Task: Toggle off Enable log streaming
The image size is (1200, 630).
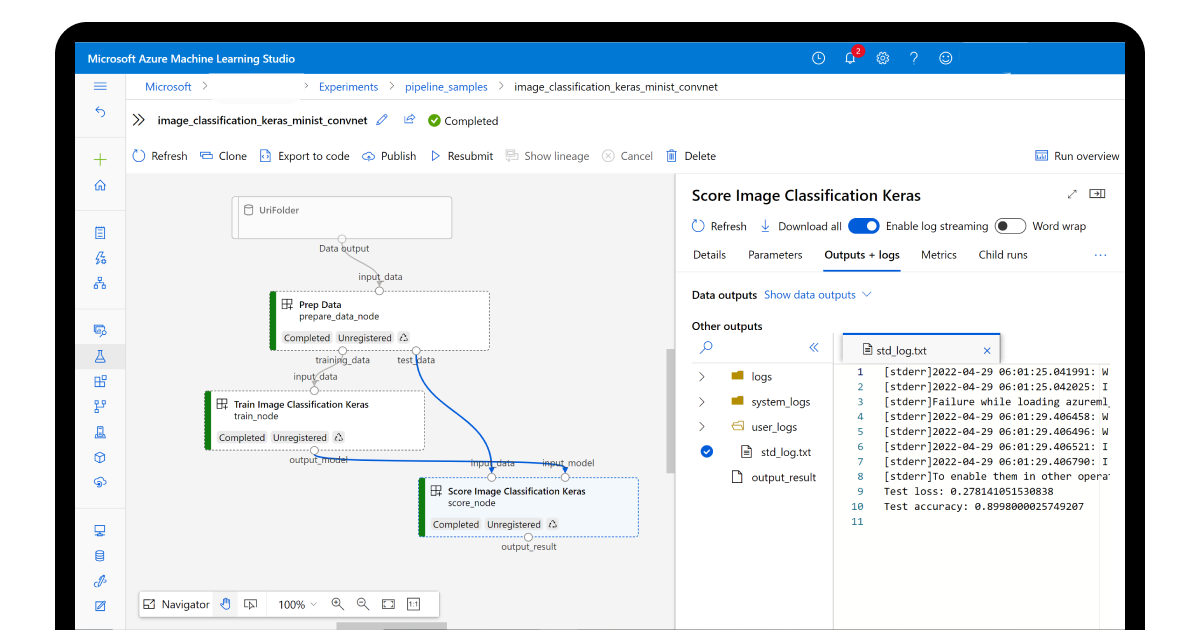Action: (x=864, y=226)
